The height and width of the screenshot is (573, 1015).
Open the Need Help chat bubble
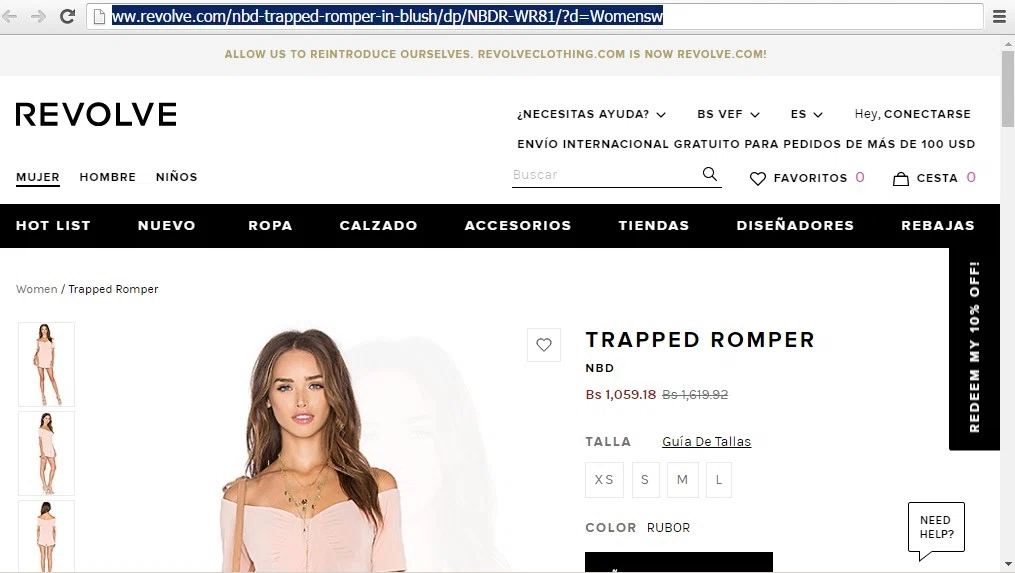937,530
